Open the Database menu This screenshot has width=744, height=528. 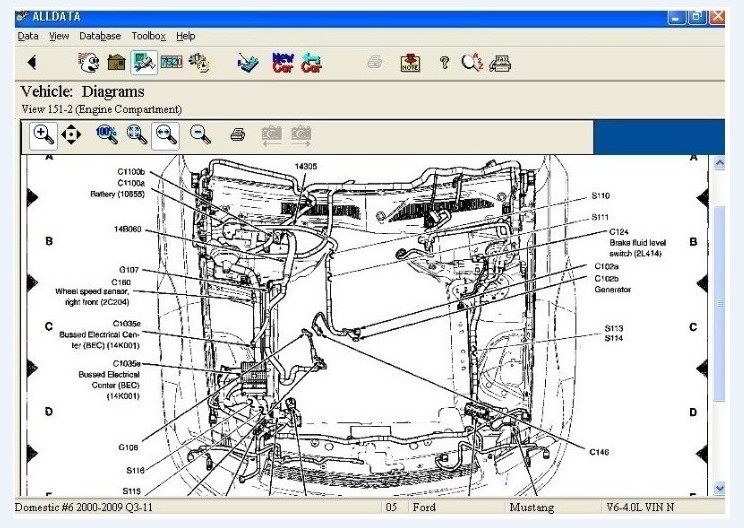(x=100, y=36)
